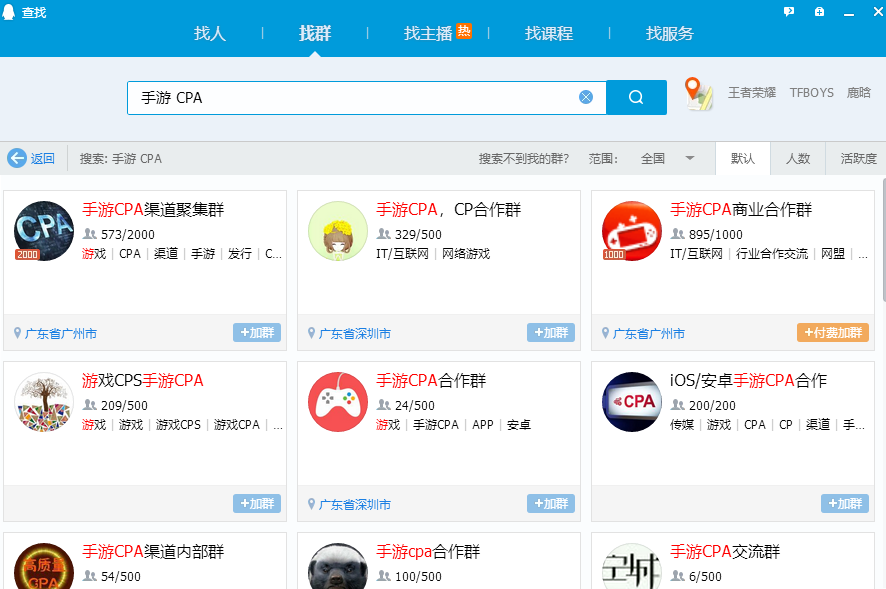Click the bell icon next to 查找
Image resolution: width=886 pixels, height=589 pixels.
click(9, 12)
